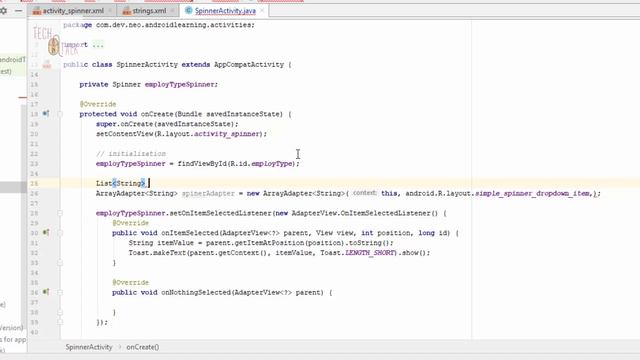Open the project panel settings gear
This screenshot has width=640, height=360.
point(3,11)
